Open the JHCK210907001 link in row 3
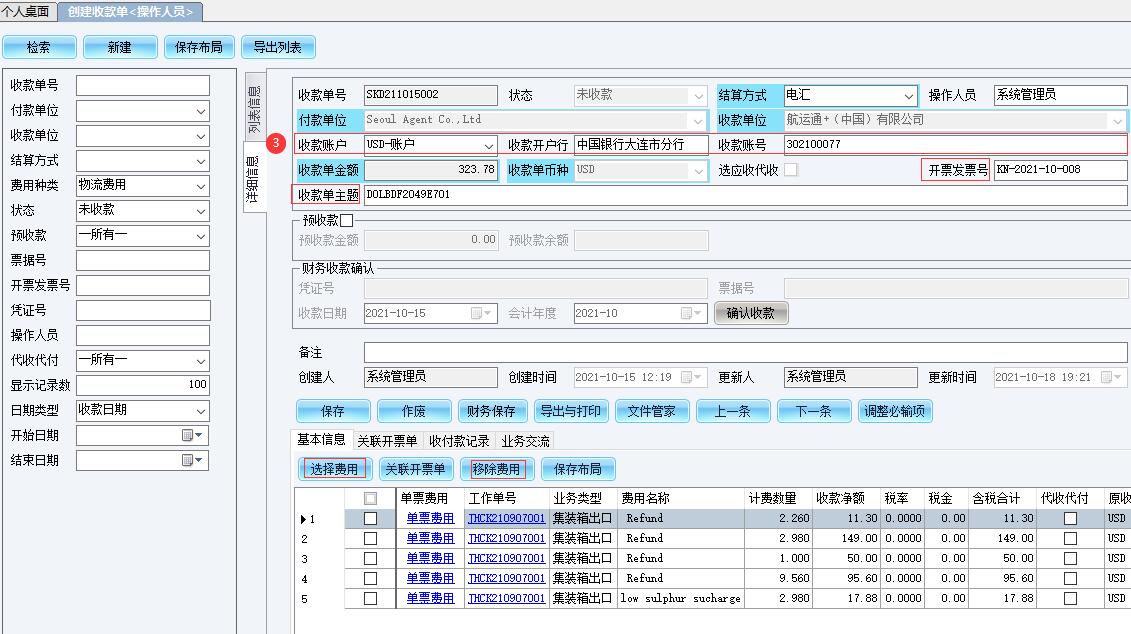Image resolution: width=1131 pixels, height=634 pixels. coord(506,558)
